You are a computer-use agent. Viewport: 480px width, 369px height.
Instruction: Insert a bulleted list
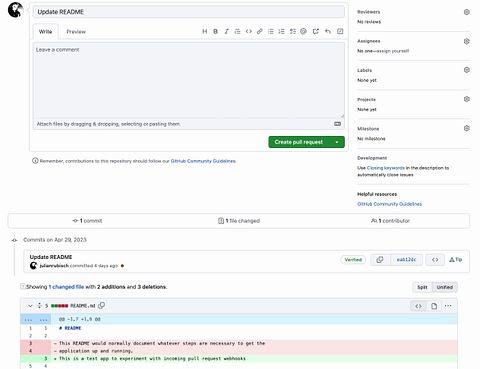click(271, 31)
